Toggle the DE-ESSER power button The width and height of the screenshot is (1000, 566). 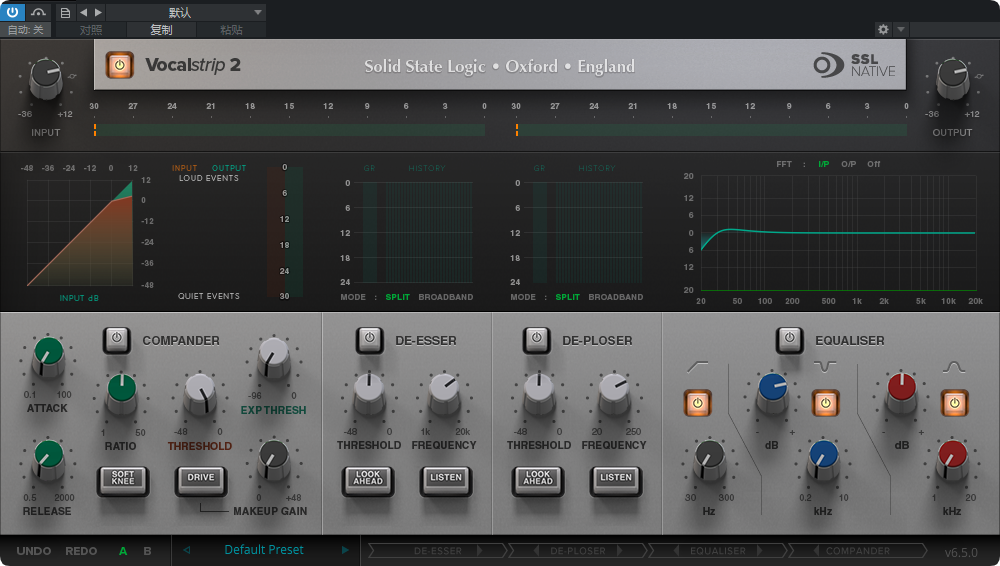pyautogui.click(x=369, y=339)
